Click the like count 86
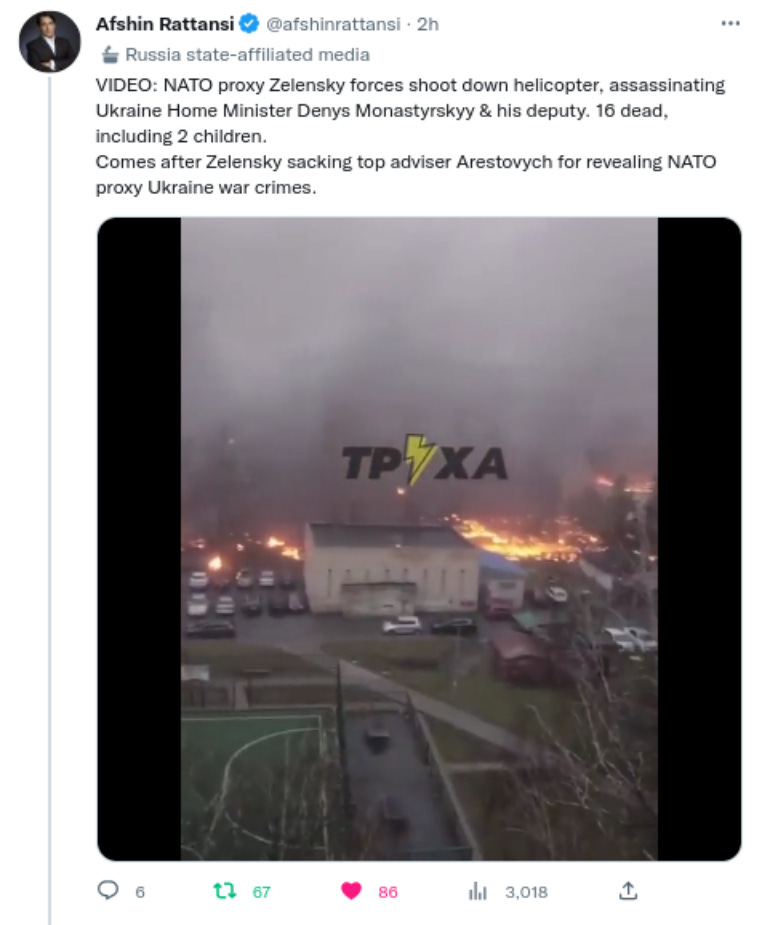This screenshot has height=925, width=762. pyautogui.click(x=387, y=892)
